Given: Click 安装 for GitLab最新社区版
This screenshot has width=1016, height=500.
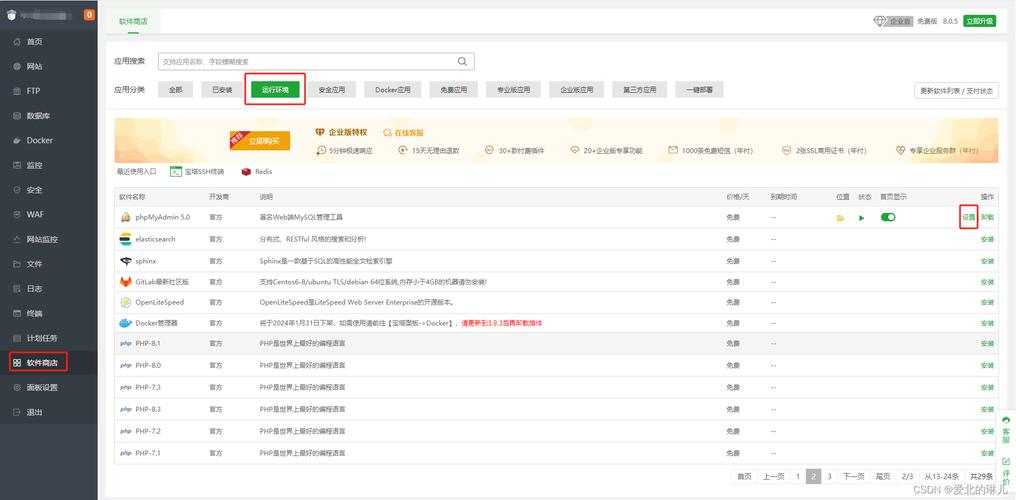Looking at the screenshot, I should click(987, 282).
